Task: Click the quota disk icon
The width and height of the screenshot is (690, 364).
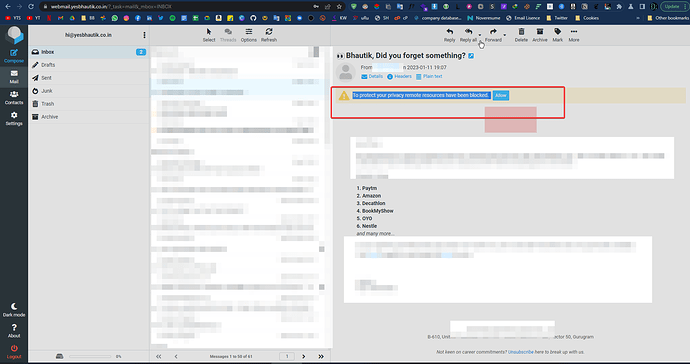Action: pyautogui.click(x=59, y=357)
